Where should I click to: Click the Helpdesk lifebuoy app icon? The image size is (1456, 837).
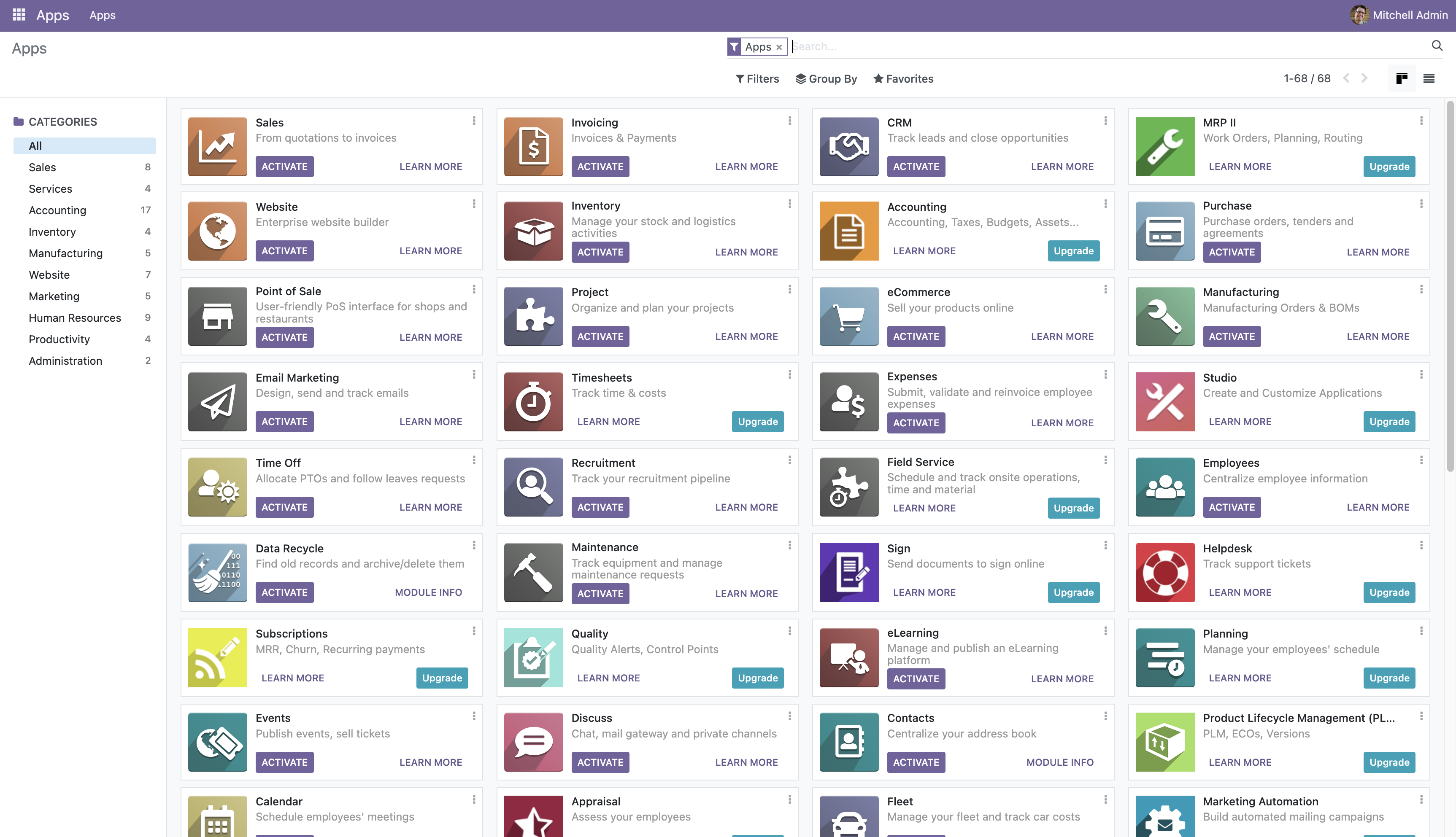pyautogui.click(x=1164, y=573)
